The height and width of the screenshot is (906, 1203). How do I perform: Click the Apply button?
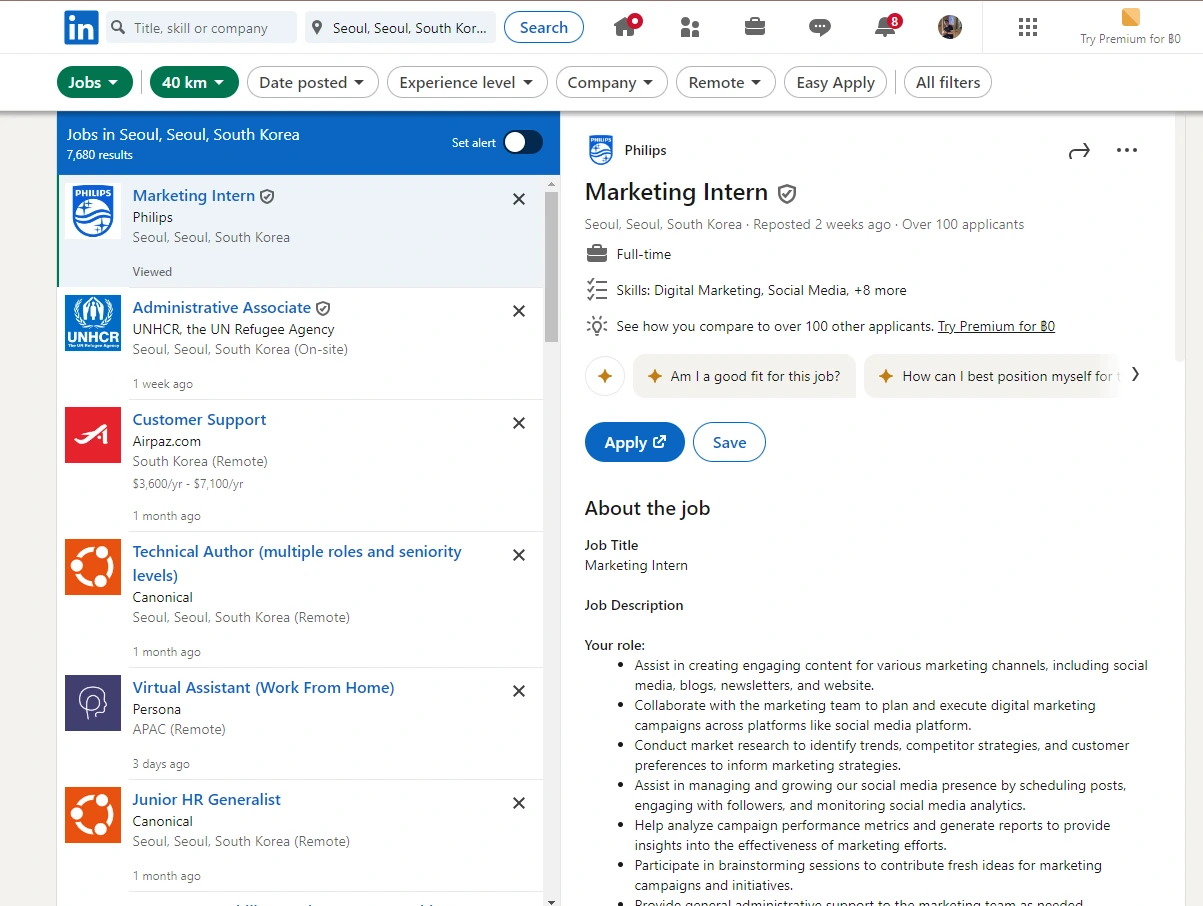[635, 442]
